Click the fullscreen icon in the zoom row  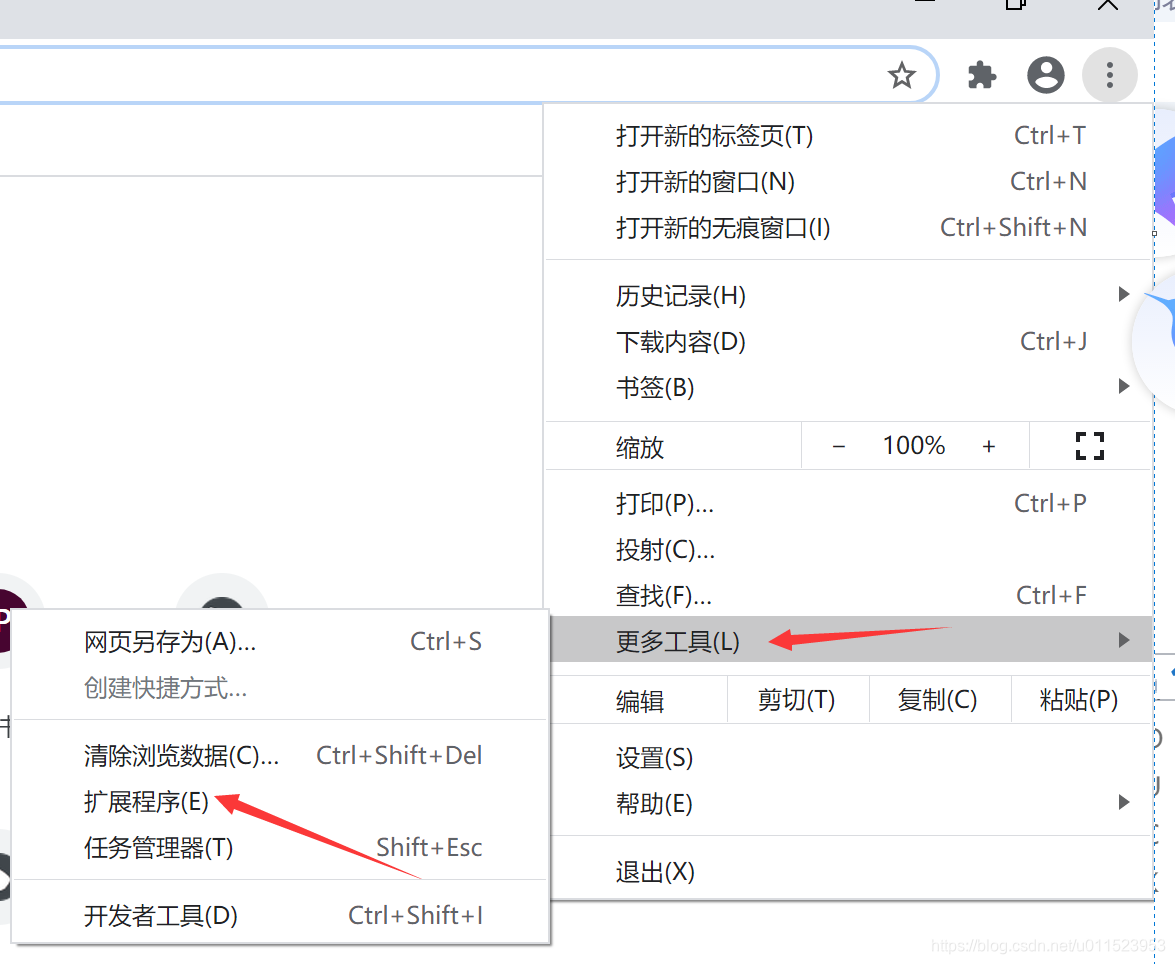point(1089,445)
